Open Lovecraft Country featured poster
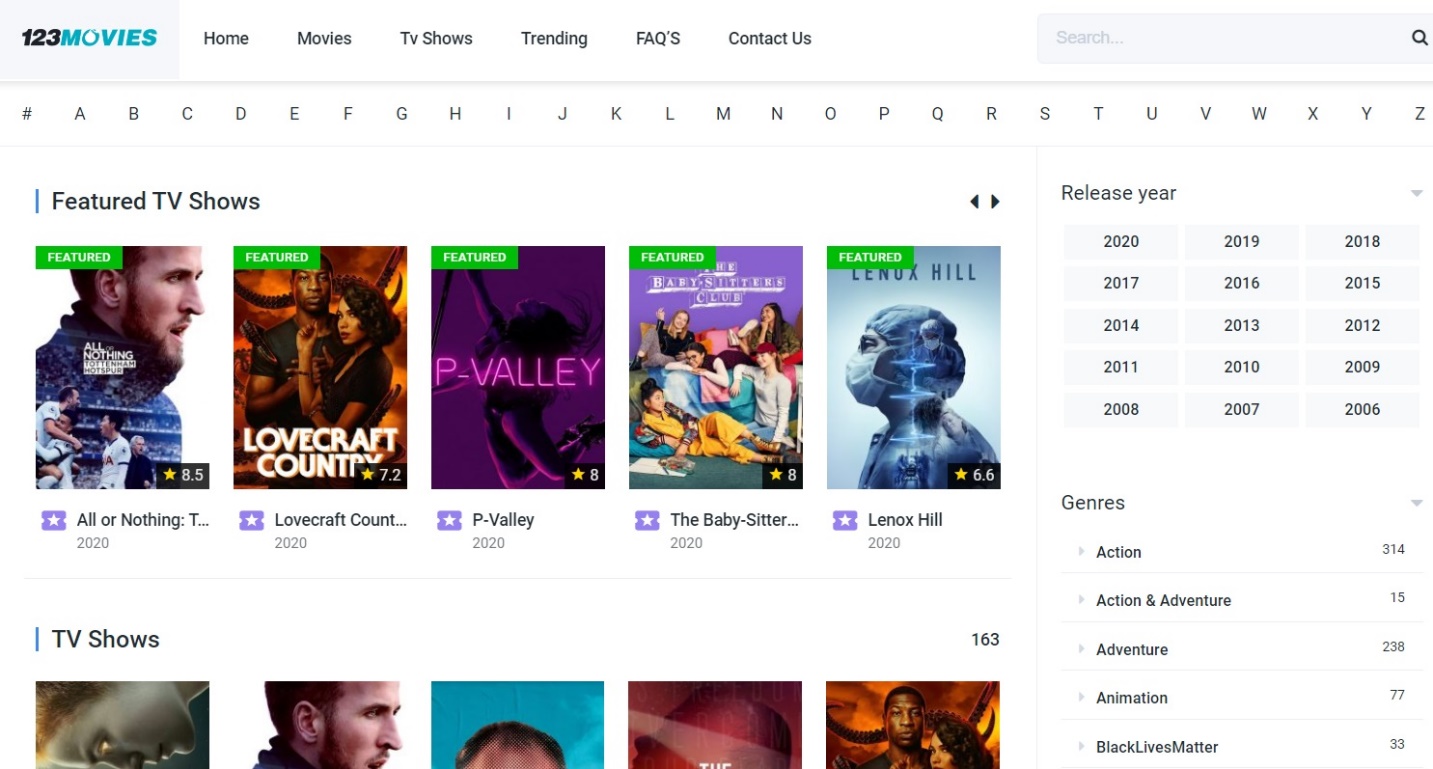Screen dimensions: 1433x769 coord(320,367)
